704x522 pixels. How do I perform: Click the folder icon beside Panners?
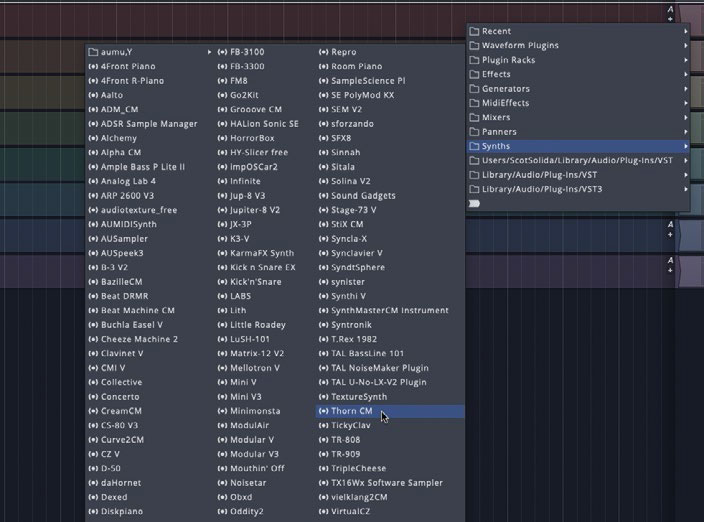click(x=474, y=132)
